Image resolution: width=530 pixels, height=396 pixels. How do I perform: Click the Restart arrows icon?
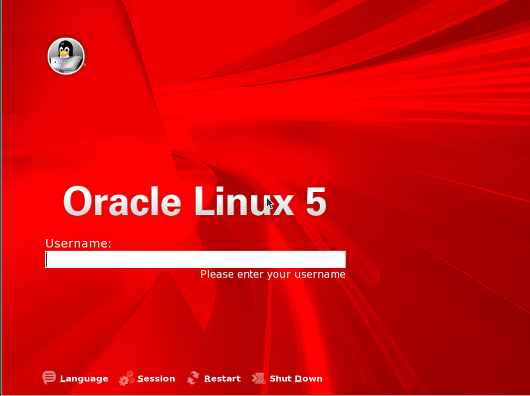click(193, 378)
